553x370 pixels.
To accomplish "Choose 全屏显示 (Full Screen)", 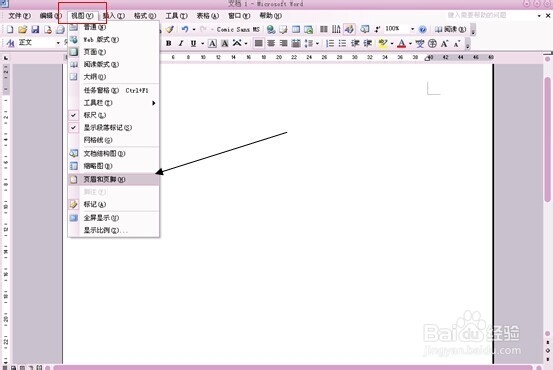I will [114, 218].
